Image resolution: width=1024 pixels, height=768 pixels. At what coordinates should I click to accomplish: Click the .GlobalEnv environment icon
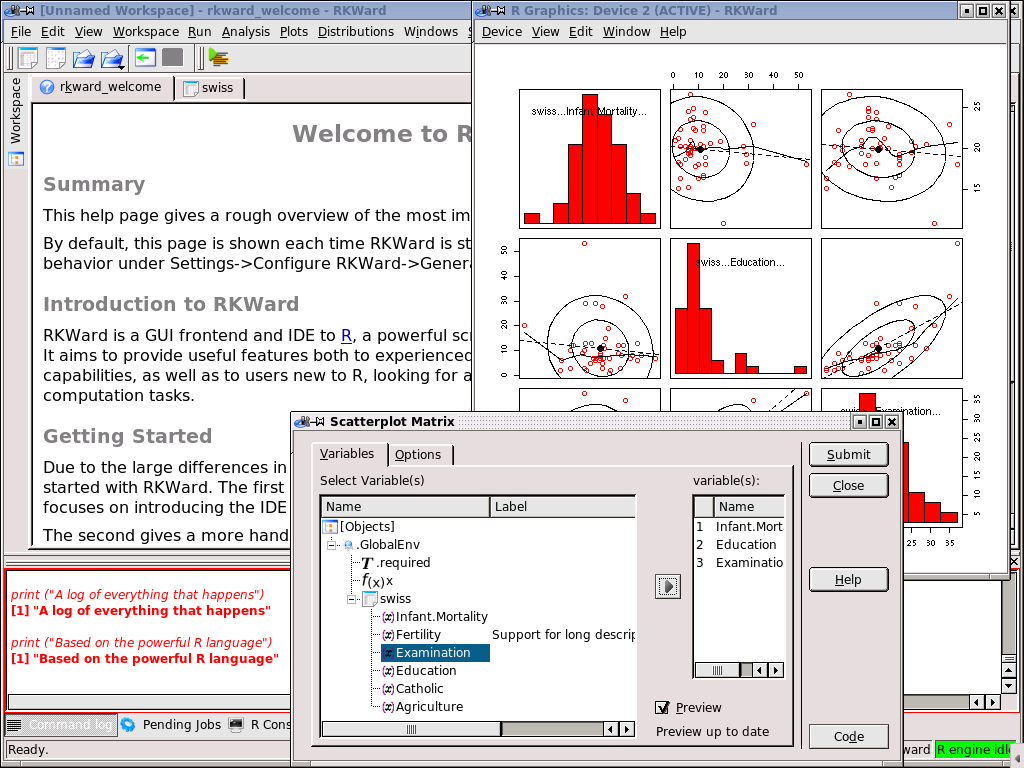click(x=348, y=545)
